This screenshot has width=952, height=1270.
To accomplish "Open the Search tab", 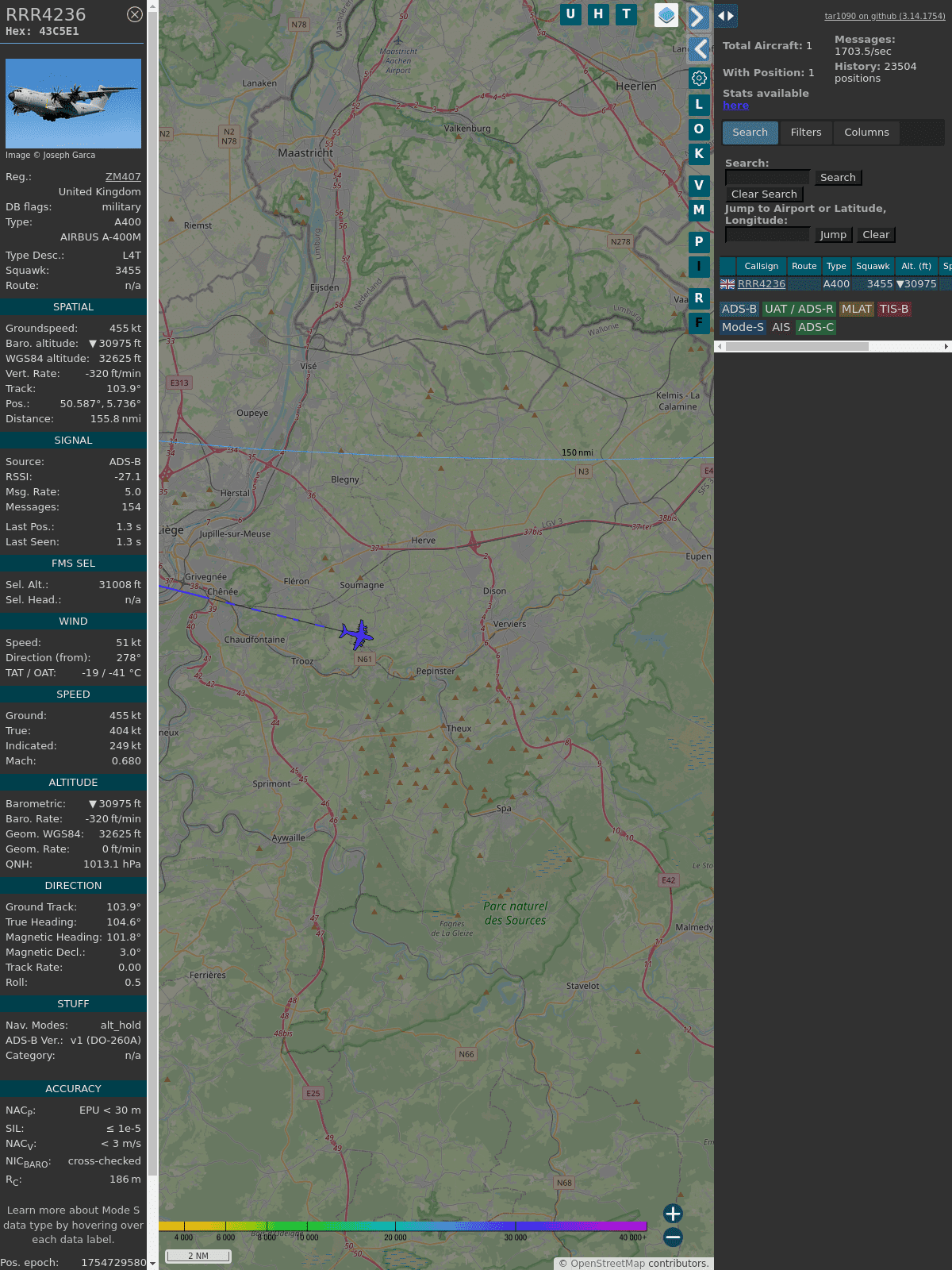I will [750, 133].
